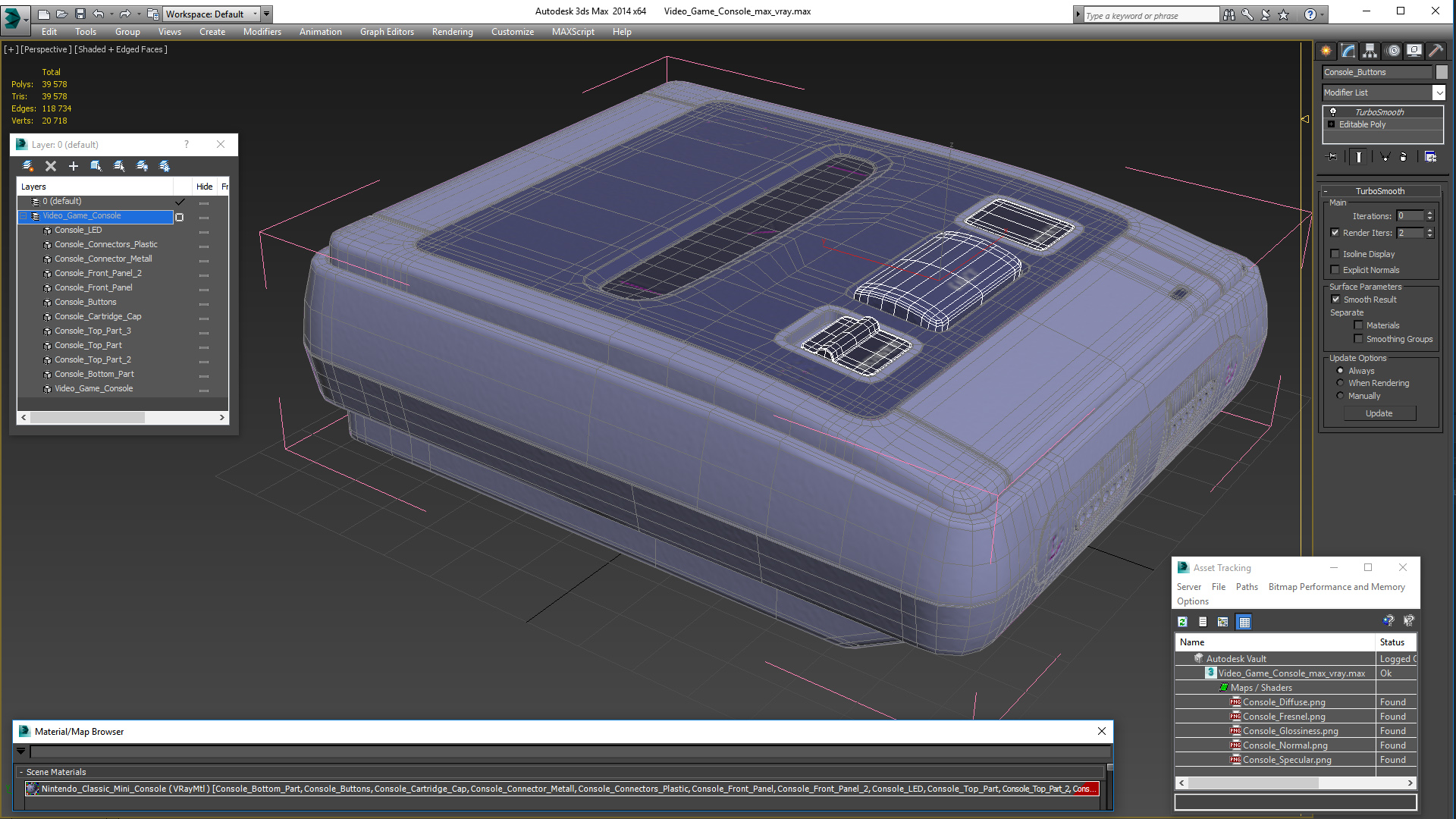Open the Motion command panel tab
This screenshot has height=819, width=1456.
tap(1393, 51)
